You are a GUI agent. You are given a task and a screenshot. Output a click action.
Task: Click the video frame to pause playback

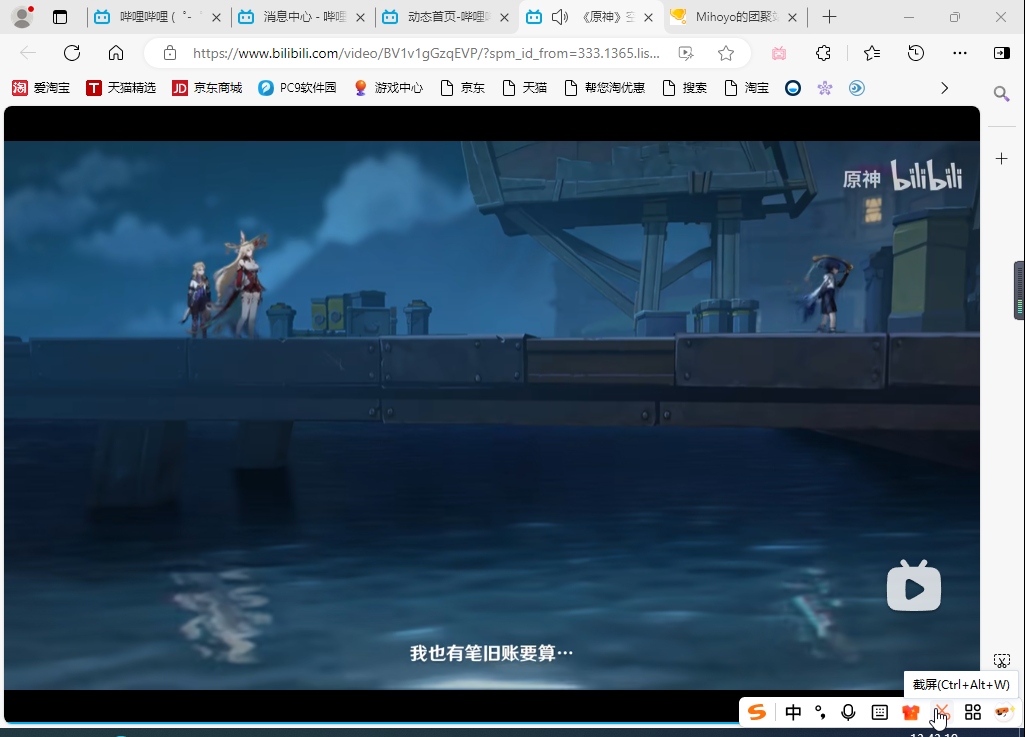492,415
